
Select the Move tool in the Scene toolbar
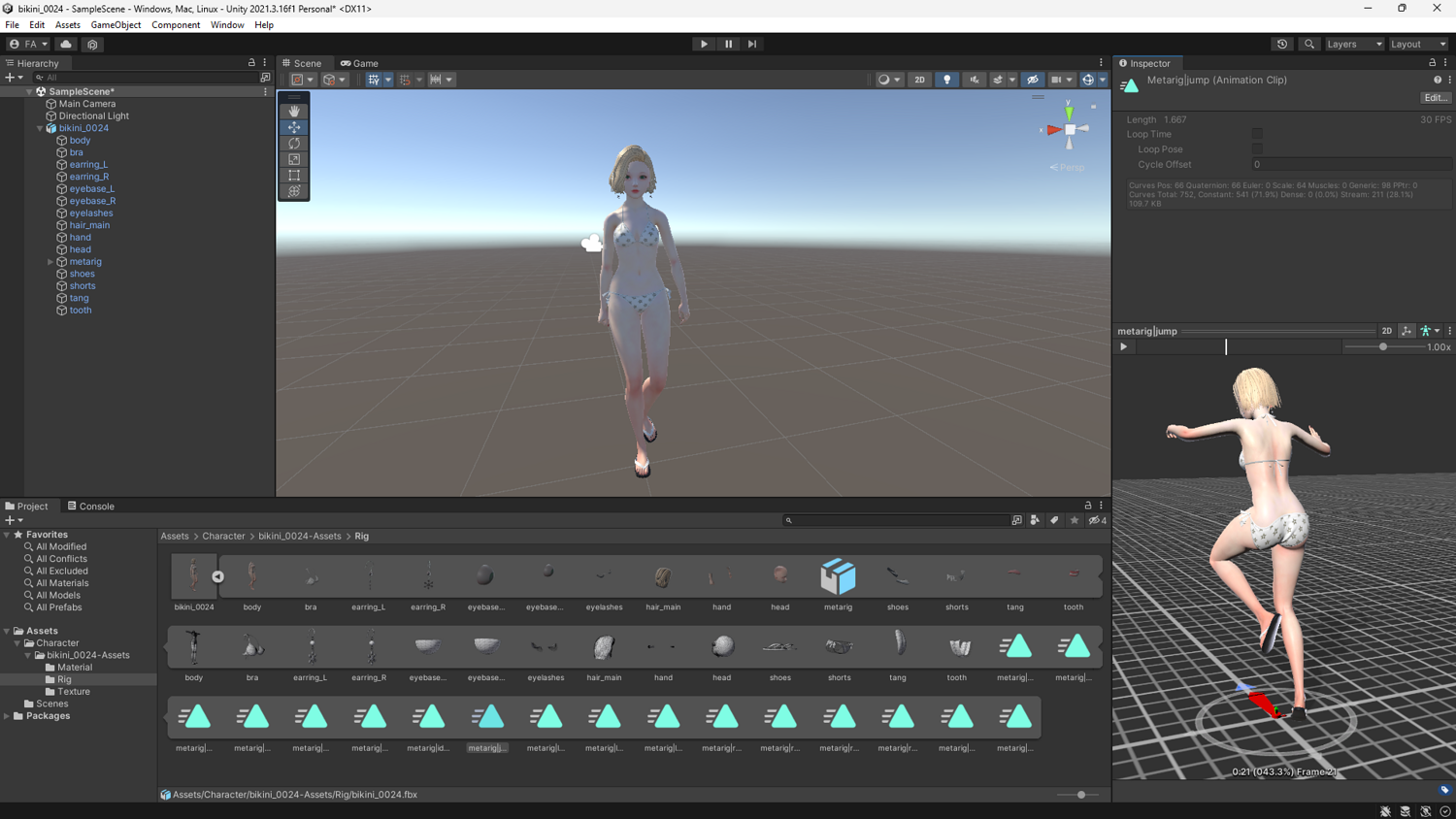coord(294,127)
